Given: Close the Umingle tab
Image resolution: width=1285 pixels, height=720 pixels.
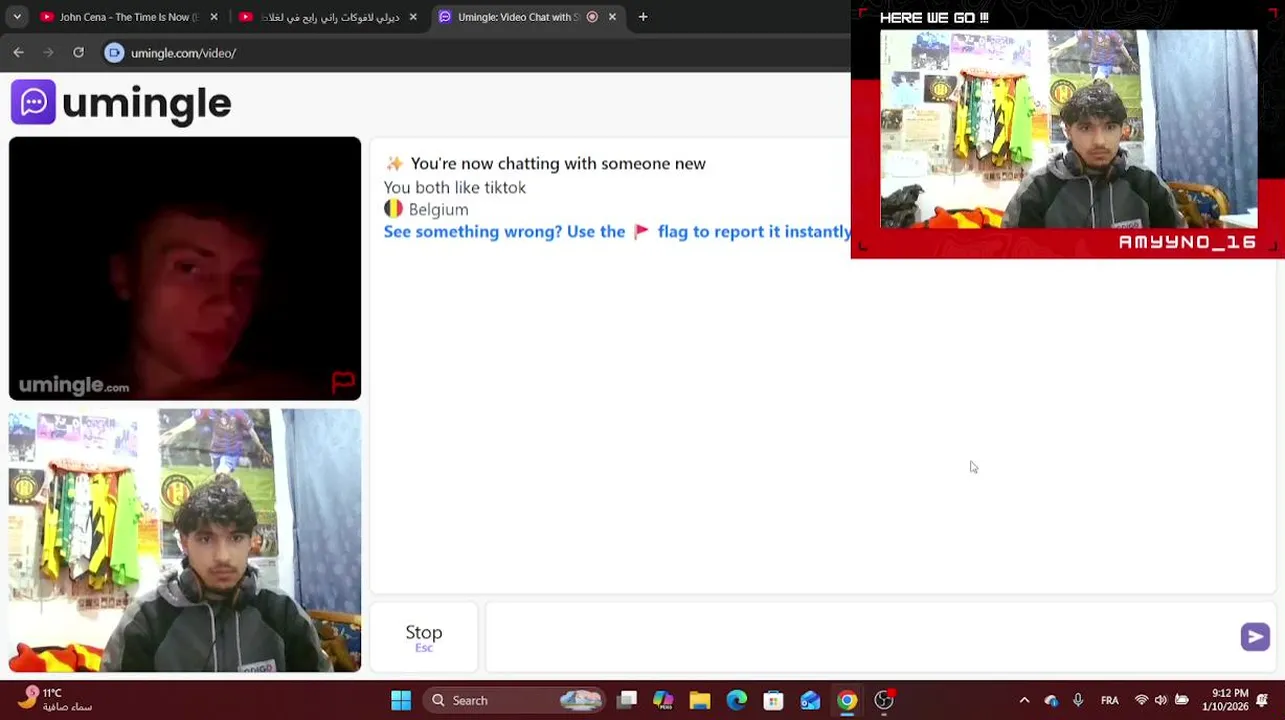Looking at the screenshot, I should click(612, 17).
